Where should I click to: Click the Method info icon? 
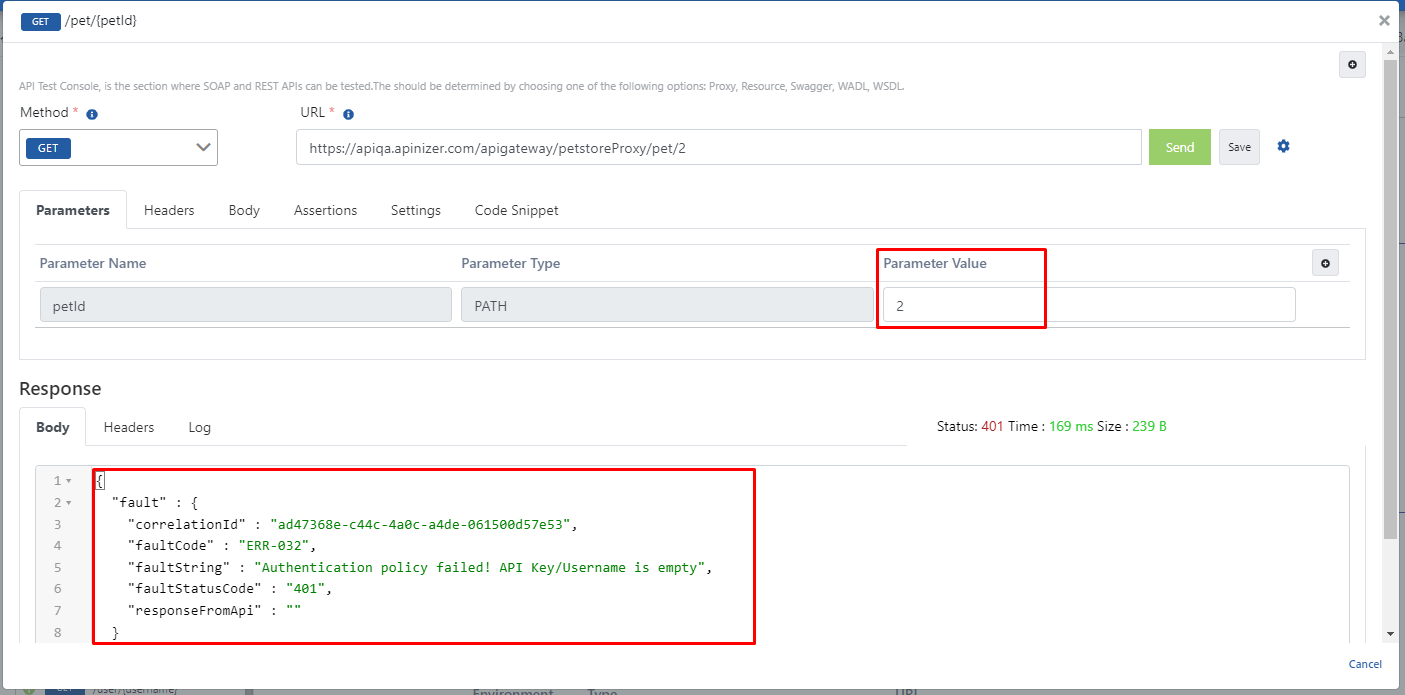92,115
